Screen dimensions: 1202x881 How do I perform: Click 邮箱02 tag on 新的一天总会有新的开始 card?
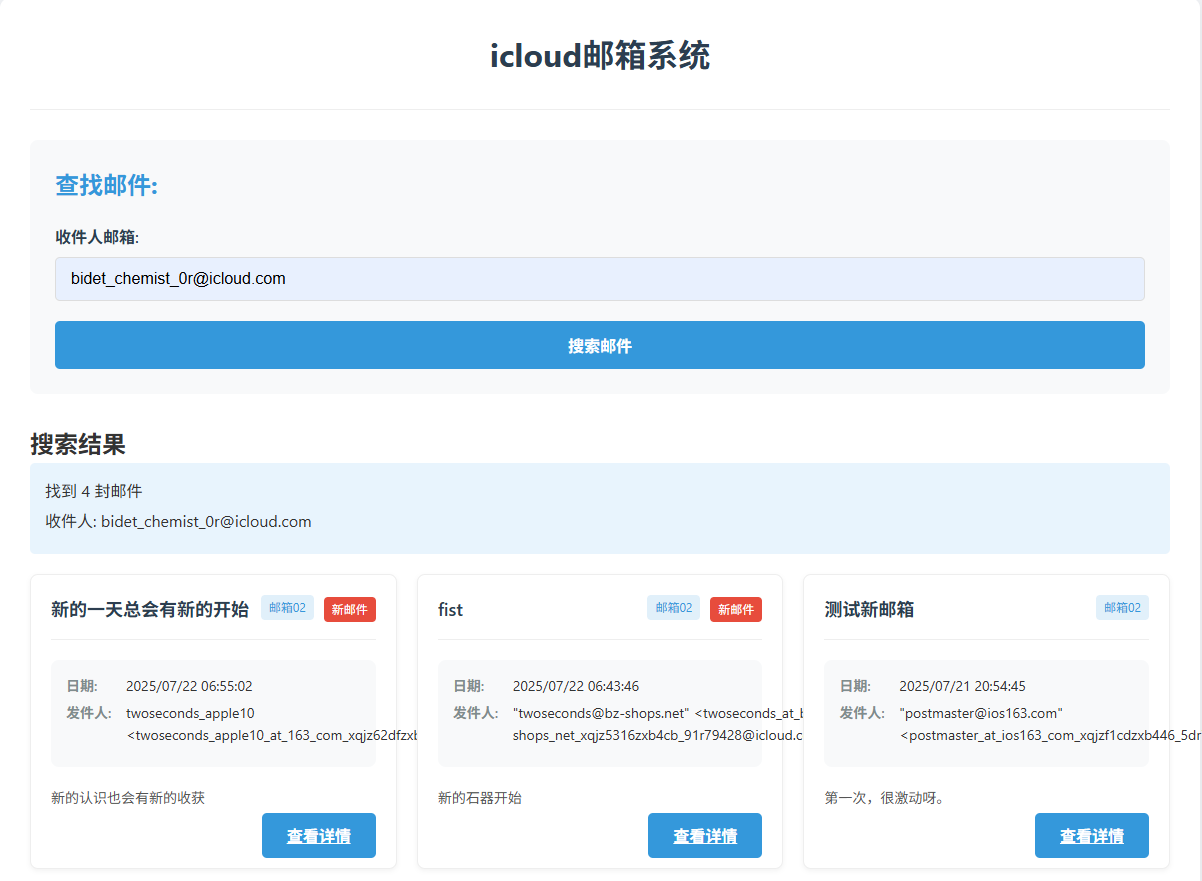click(x=287, y=608)
